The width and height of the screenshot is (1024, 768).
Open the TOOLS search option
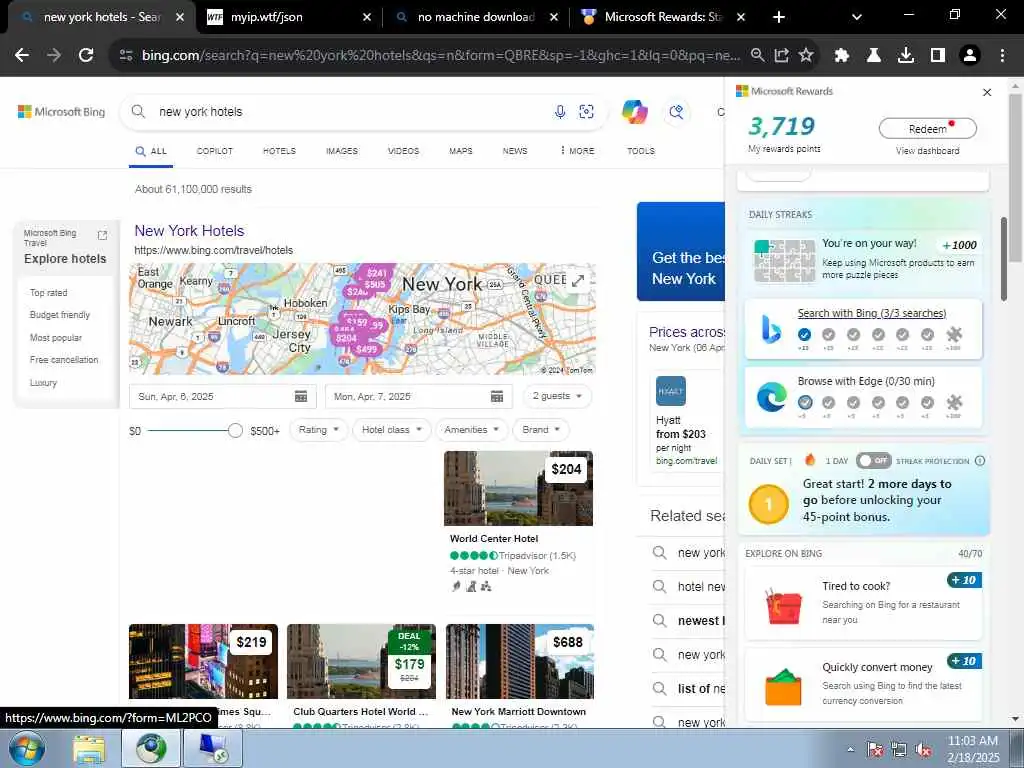(641, 151)
